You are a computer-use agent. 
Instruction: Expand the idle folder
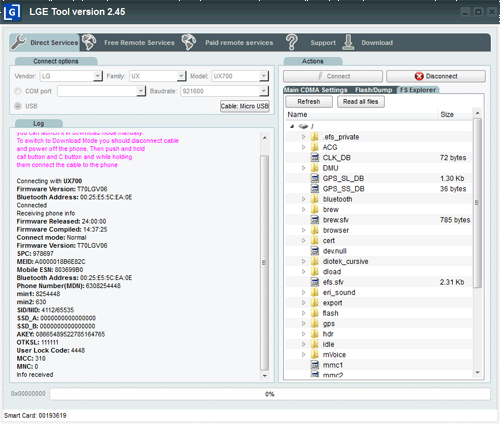click(303, 344)
